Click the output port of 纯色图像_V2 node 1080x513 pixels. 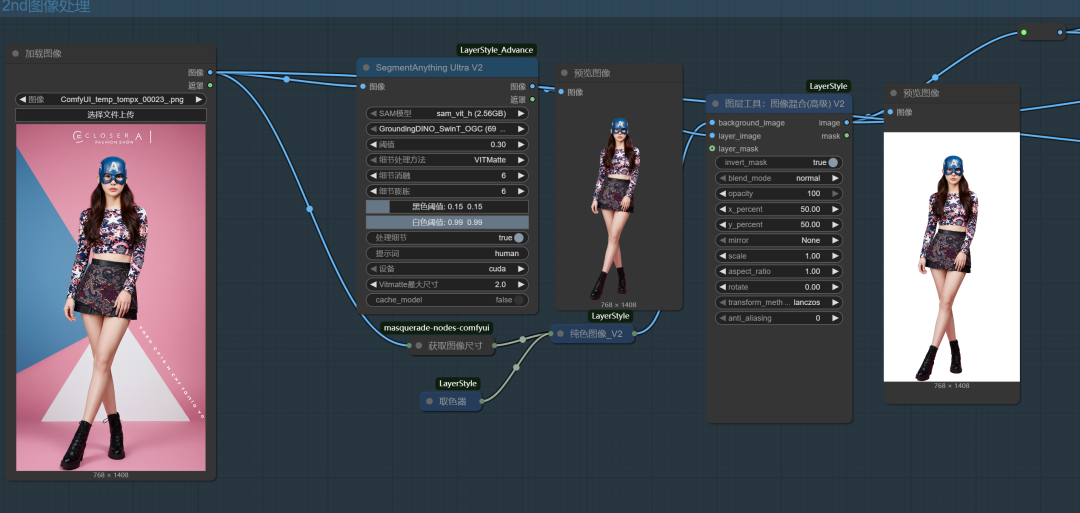pyautogui.click(x=634, y=334)
